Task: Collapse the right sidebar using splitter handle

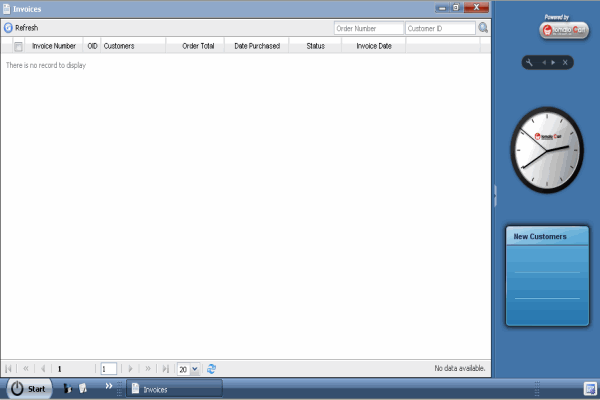Action: 494,195
